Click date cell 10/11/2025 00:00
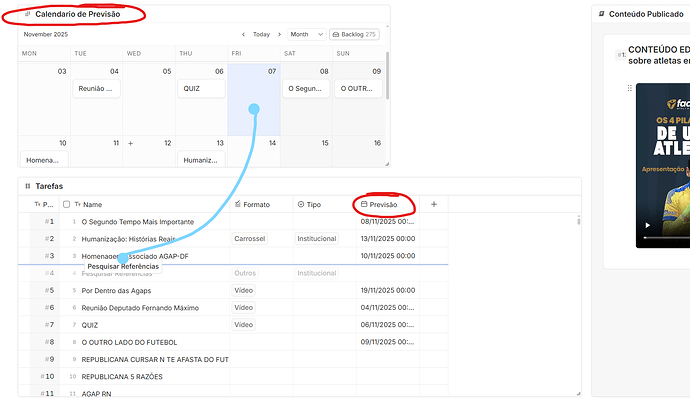This screenshot has height=405, width=690. pyautogui.click(x=388, y=256)
